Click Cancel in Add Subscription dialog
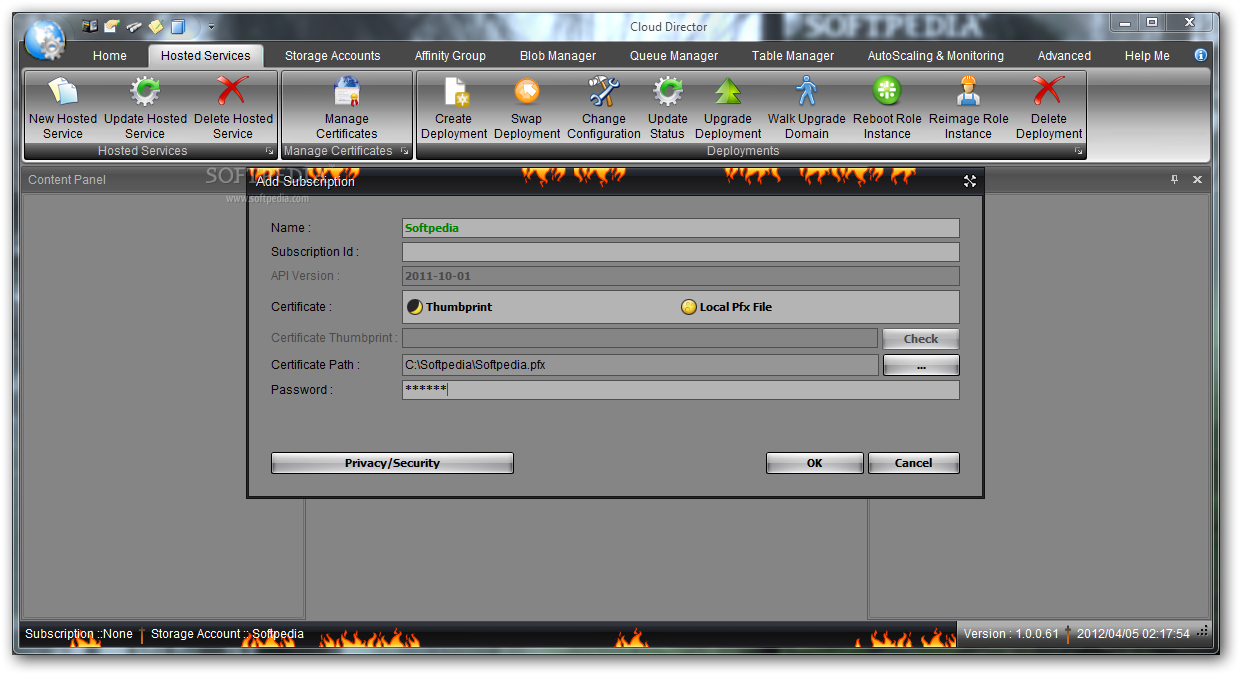This screenshot has width=1240, height=675. pyautogui.click(x=914, y=463)
